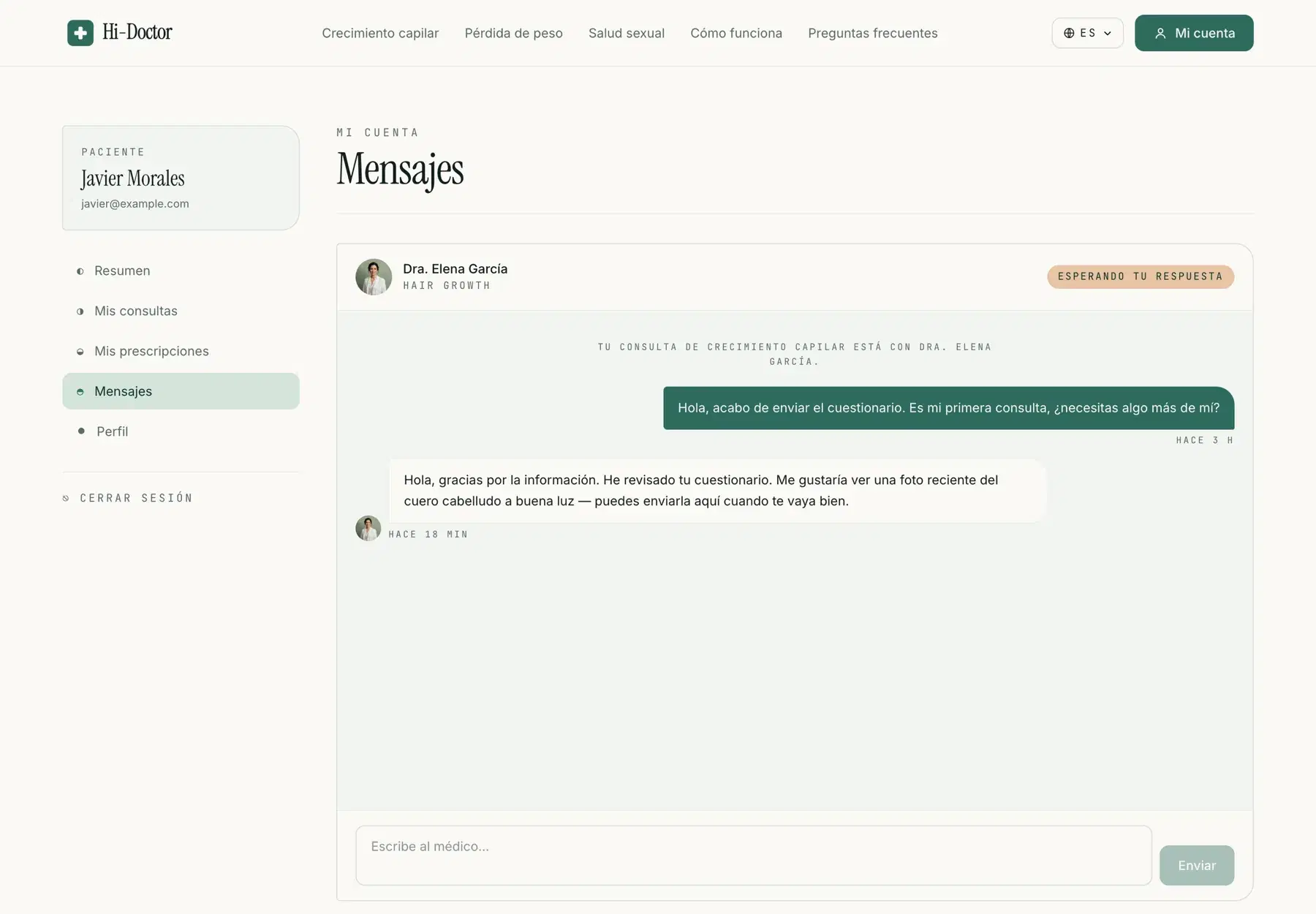
Task: Click the Escribe al médico message field
Action: (x=753, y=855)
